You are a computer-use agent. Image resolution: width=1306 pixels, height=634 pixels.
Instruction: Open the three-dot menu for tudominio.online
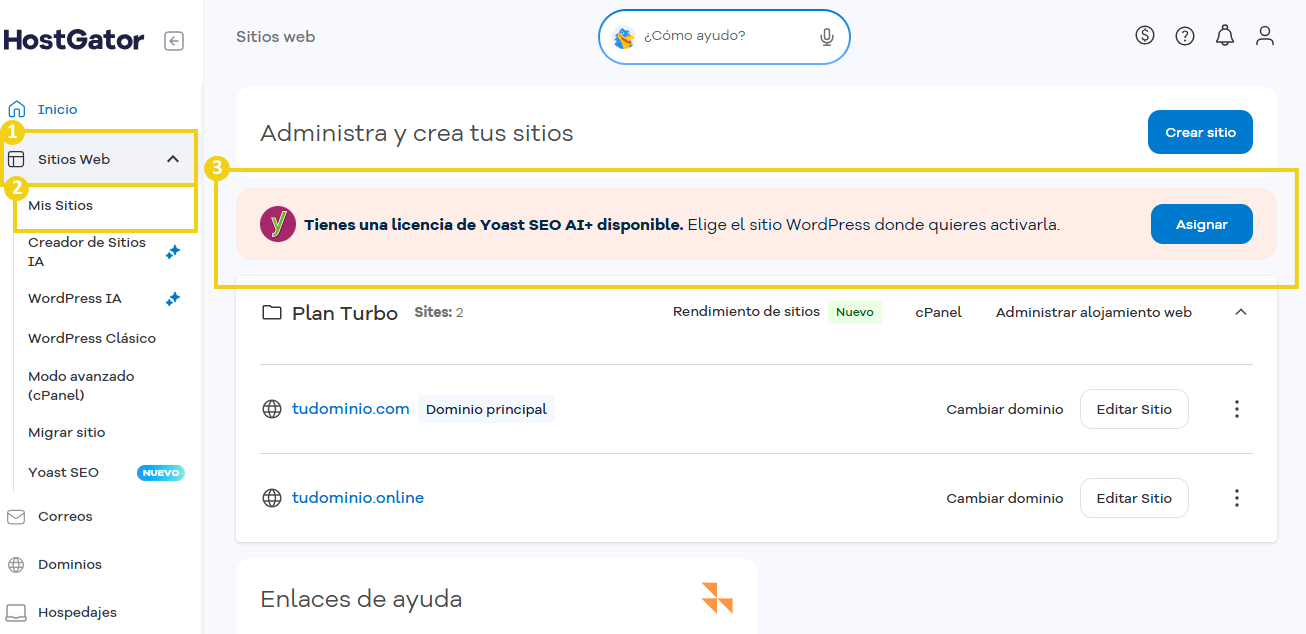point(1237,498)
